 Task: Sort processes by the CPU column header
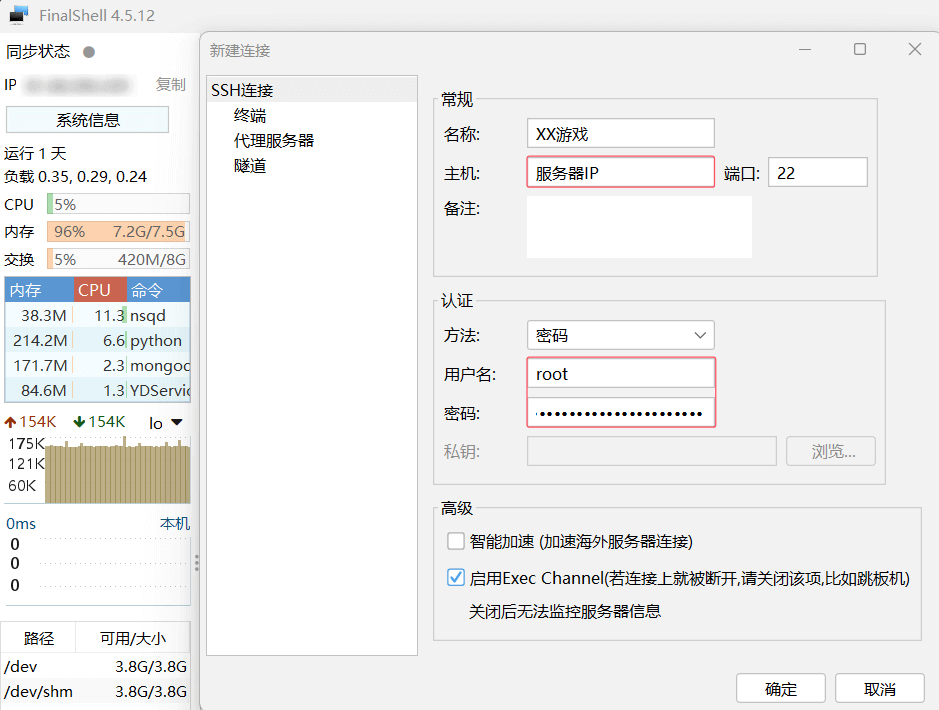(x=94, y=290)
